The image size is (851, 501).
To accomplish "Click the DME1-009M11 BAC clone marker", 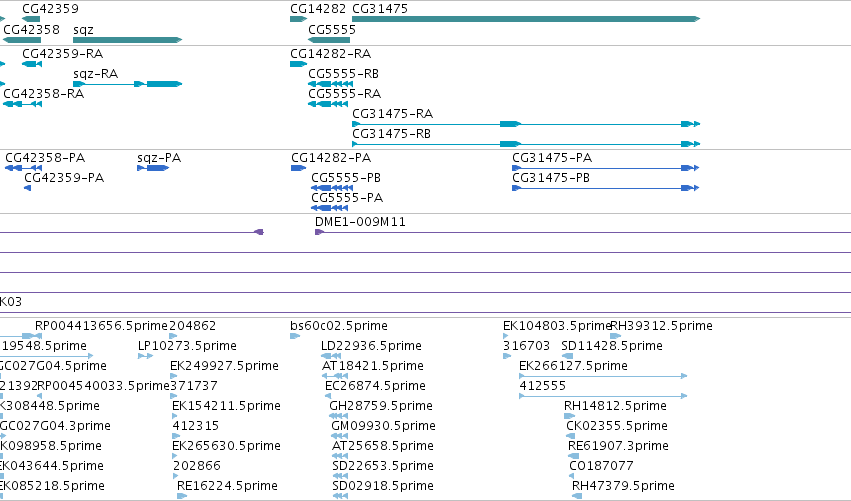I will tap(320, 232).
